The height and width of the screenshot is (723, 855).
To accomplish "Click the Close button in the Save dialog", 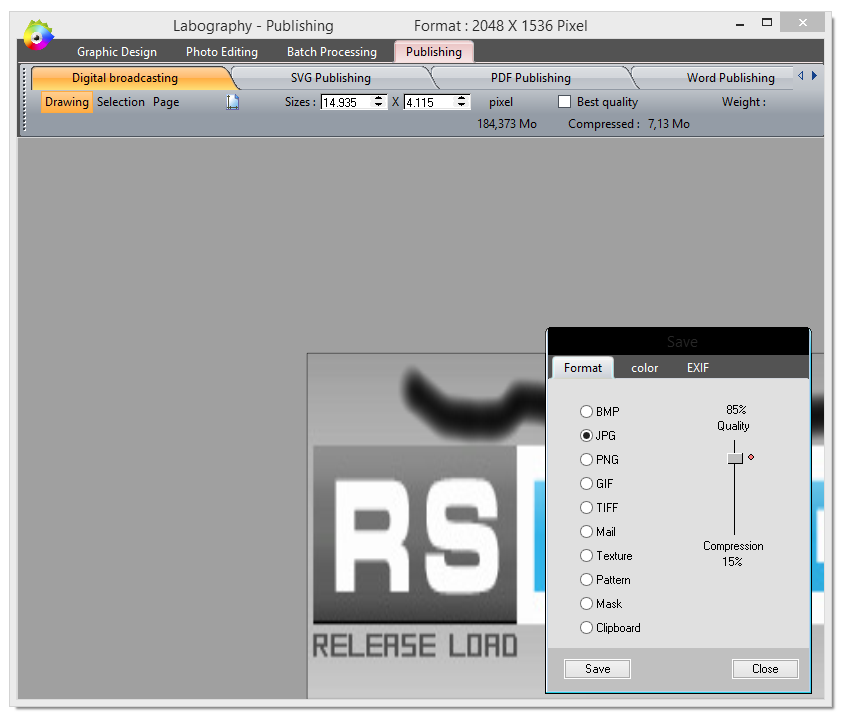I will coord(765,669).
